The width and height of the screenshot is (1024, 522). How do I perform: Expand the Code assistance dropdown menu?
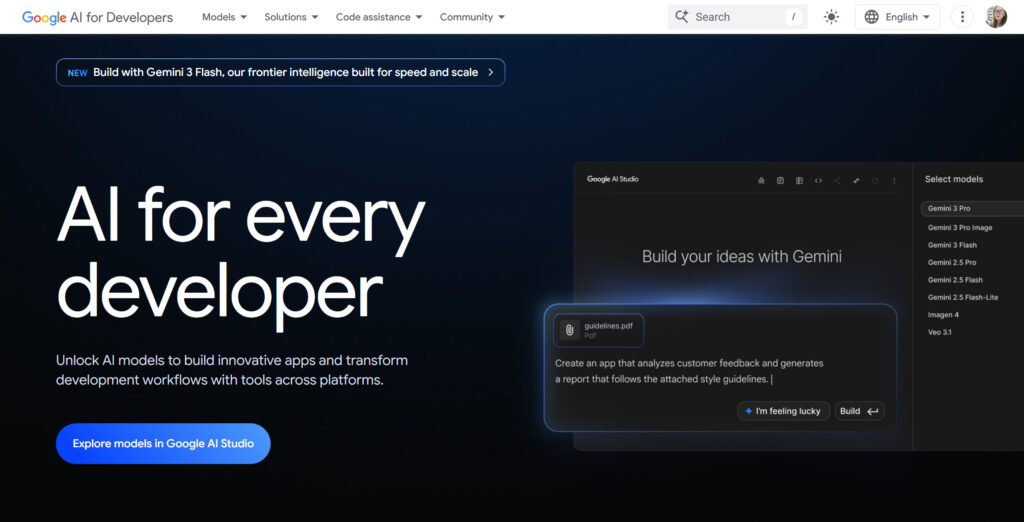click(x=379, y=17)
